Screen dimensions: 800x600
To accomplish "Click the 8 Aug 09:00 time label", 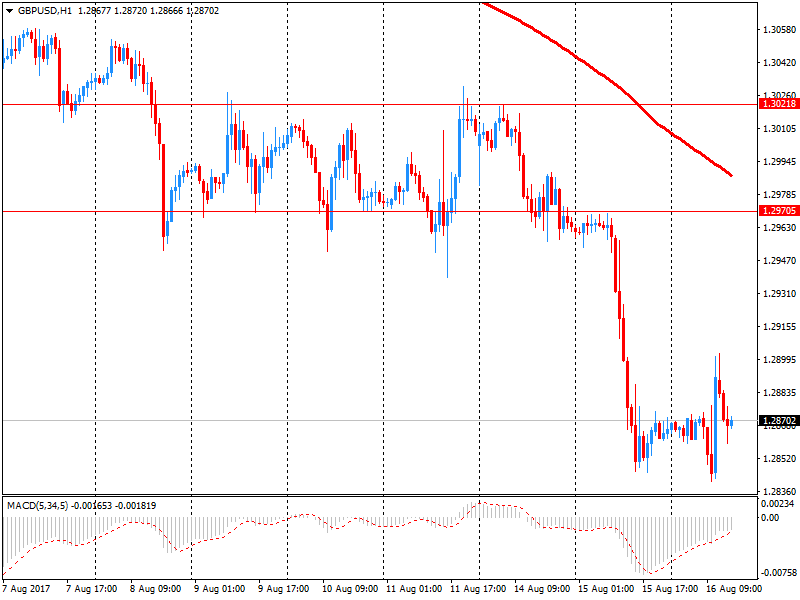I will [155, 589].
